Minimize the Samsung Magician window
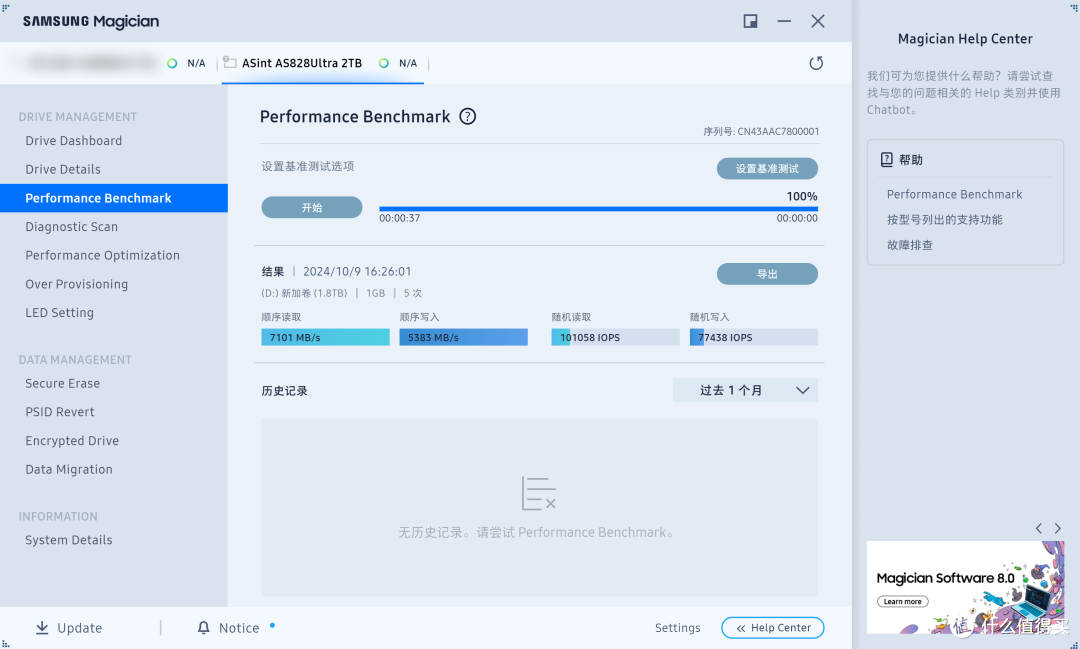The image size is (1080, 649). pos(784,21)
